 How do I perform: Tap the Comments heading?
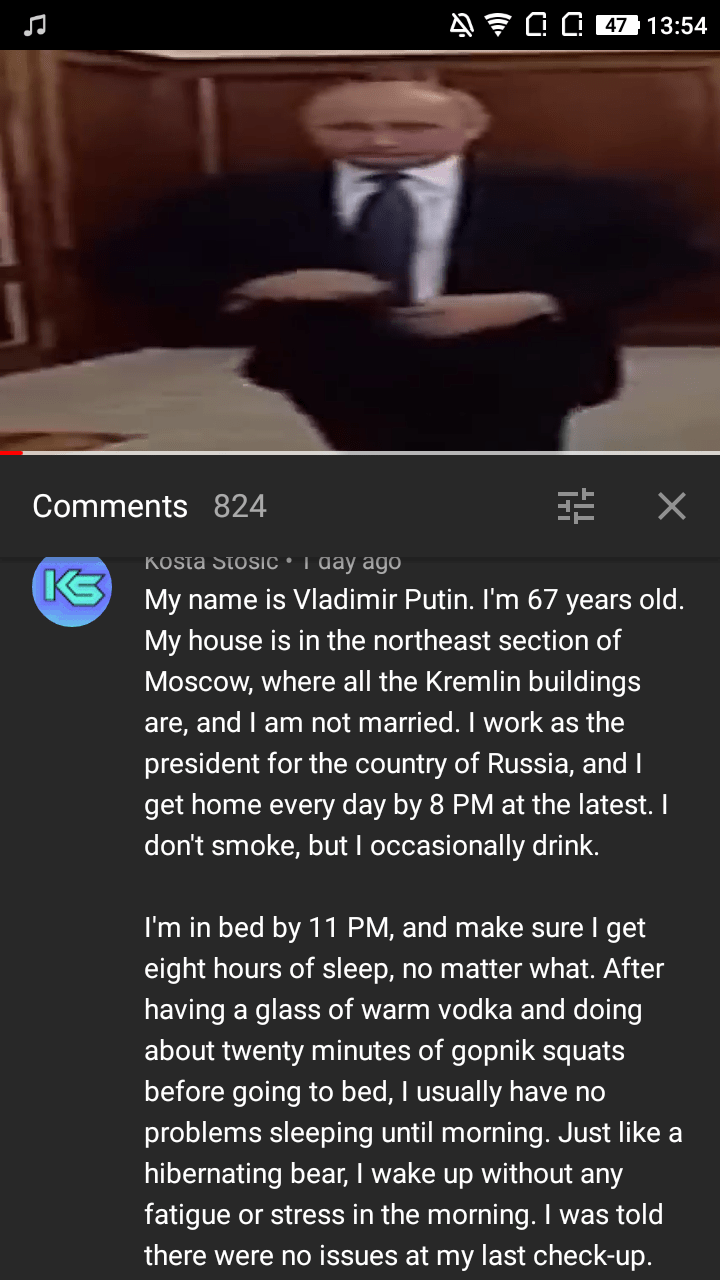110,506
